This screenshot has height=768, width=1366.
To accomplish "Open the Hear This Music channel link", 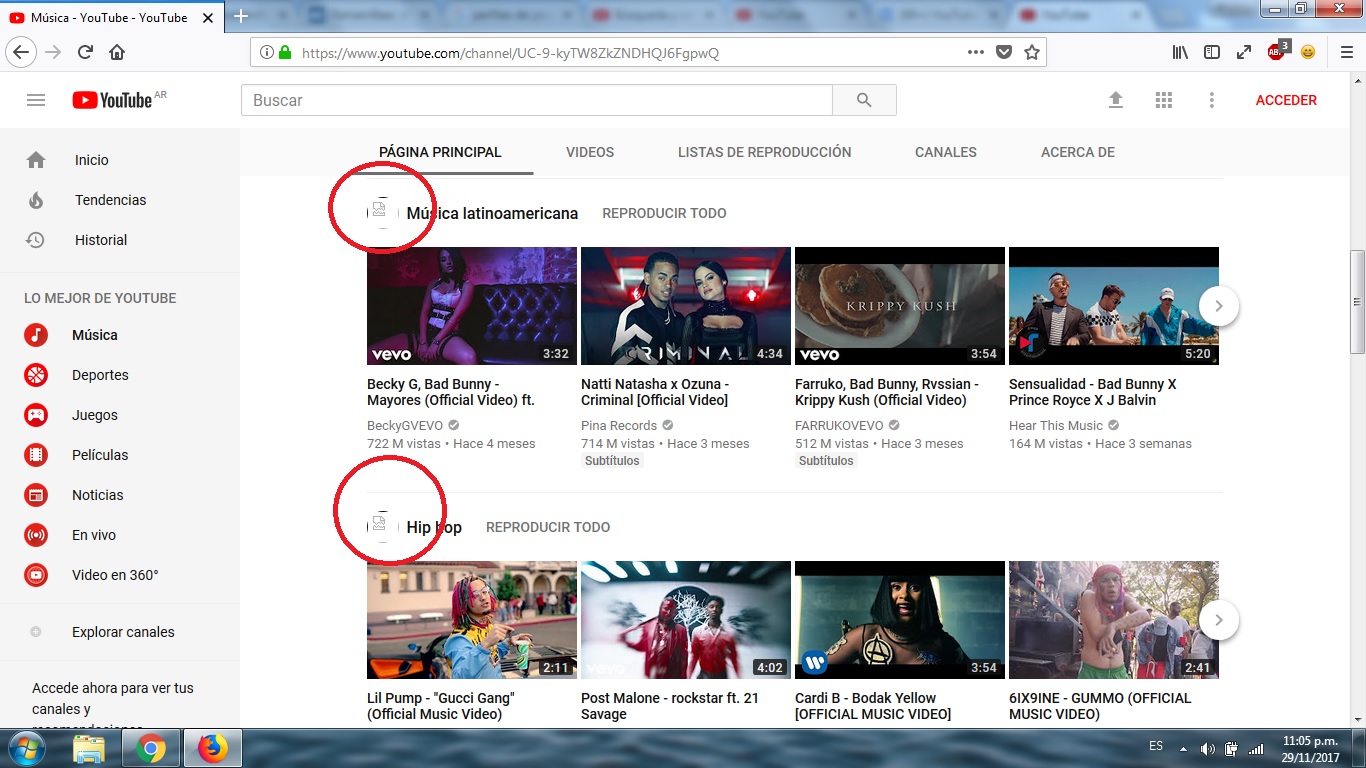I will (x=1056, y=425).
